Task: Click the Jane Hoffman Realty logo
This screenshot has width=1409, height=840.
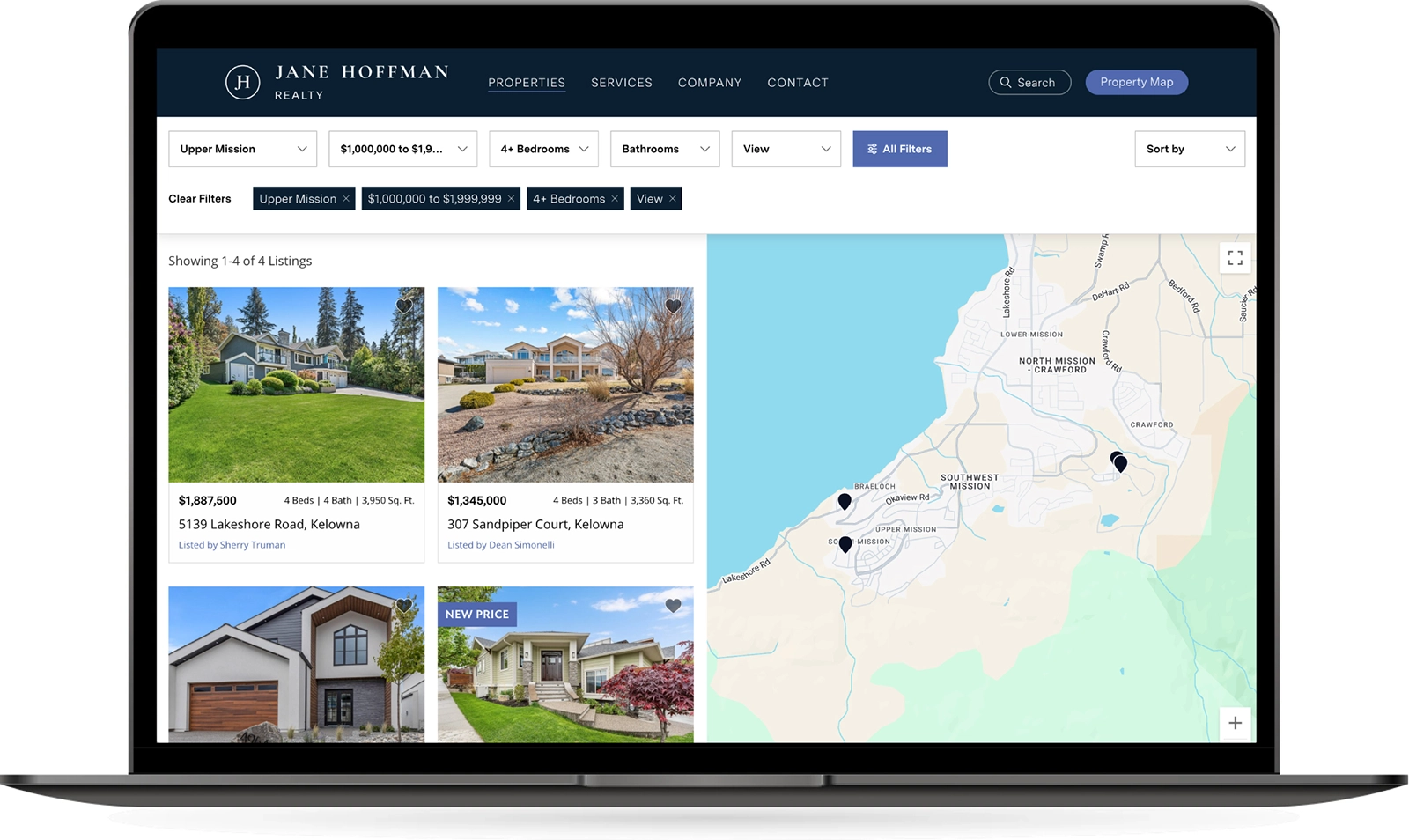Action: click(336, 82)
